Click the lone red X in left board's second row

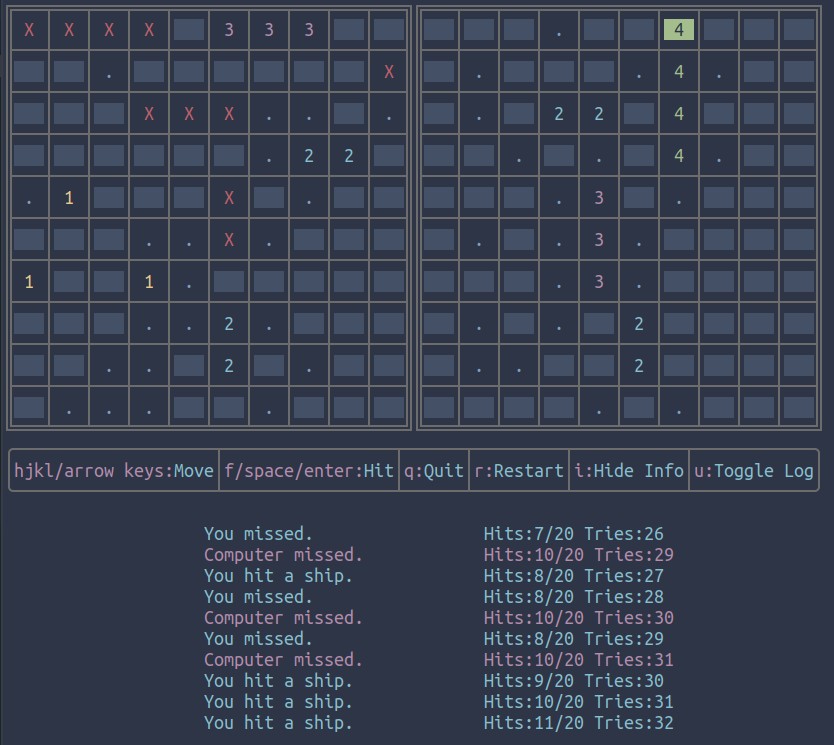(389, 72)
